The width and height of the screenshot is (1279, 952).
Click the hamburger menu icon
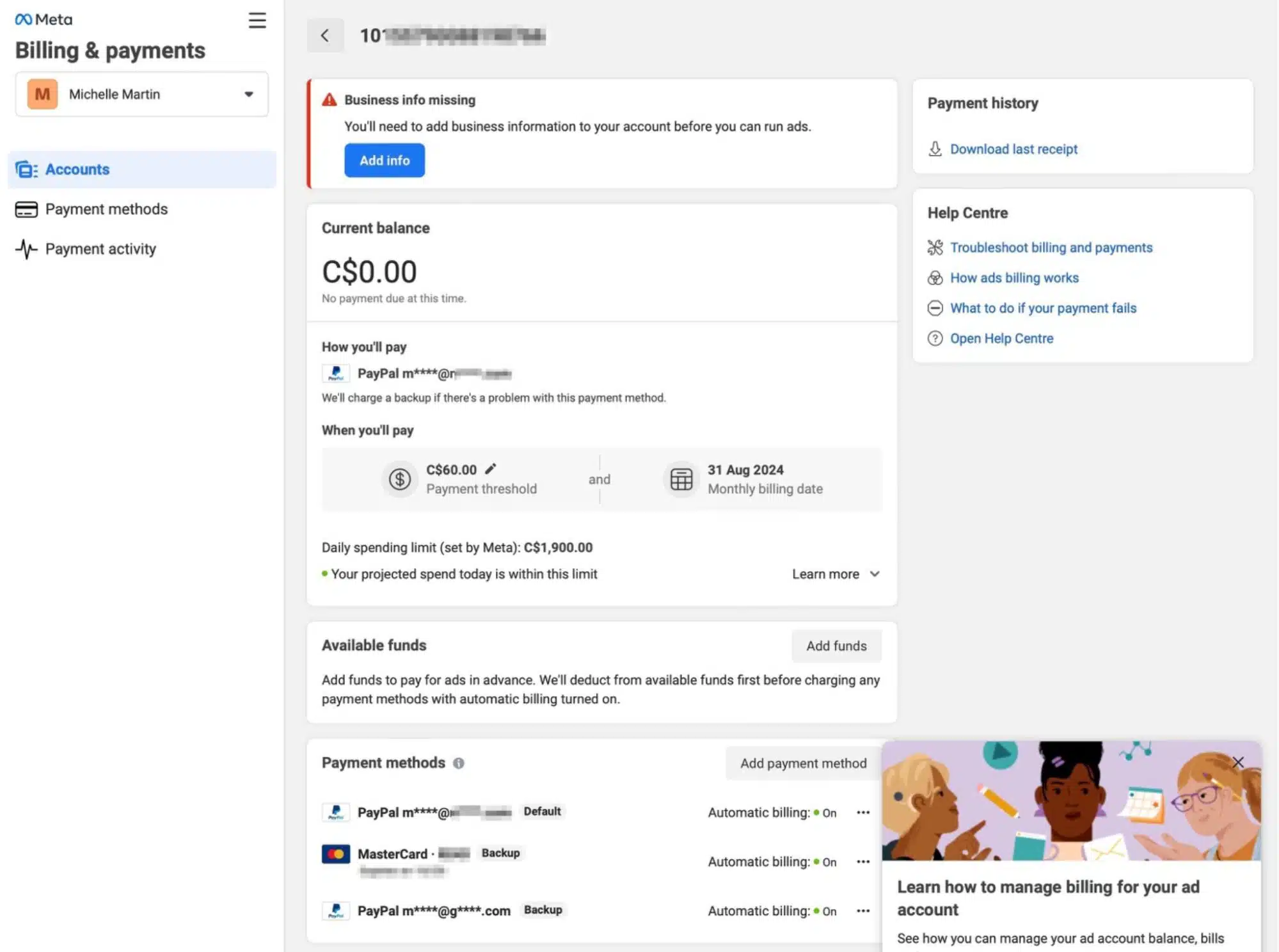(x=257, y=20)
